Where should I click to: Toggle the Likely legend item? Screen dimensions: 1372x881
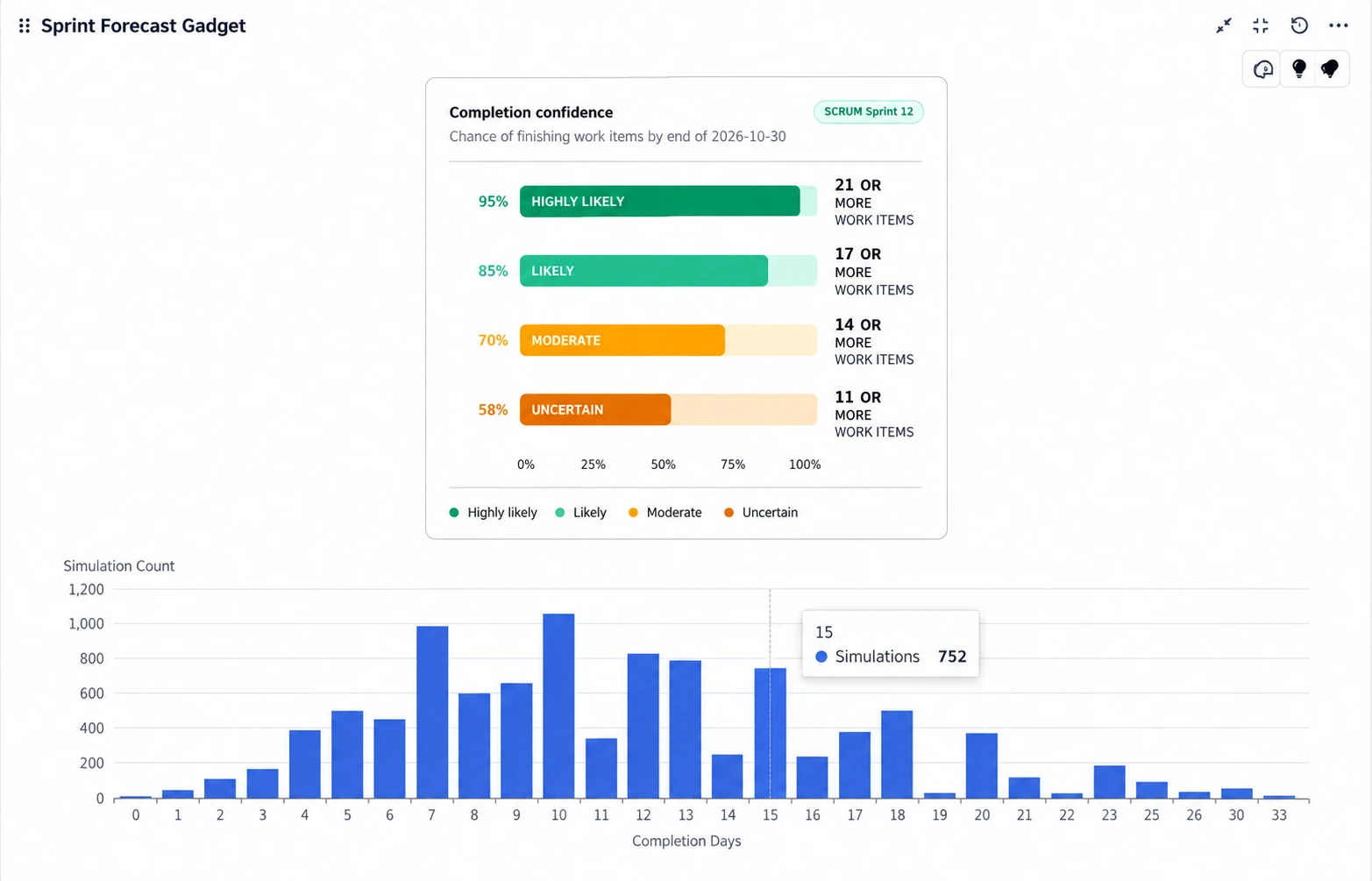[580, 513]
